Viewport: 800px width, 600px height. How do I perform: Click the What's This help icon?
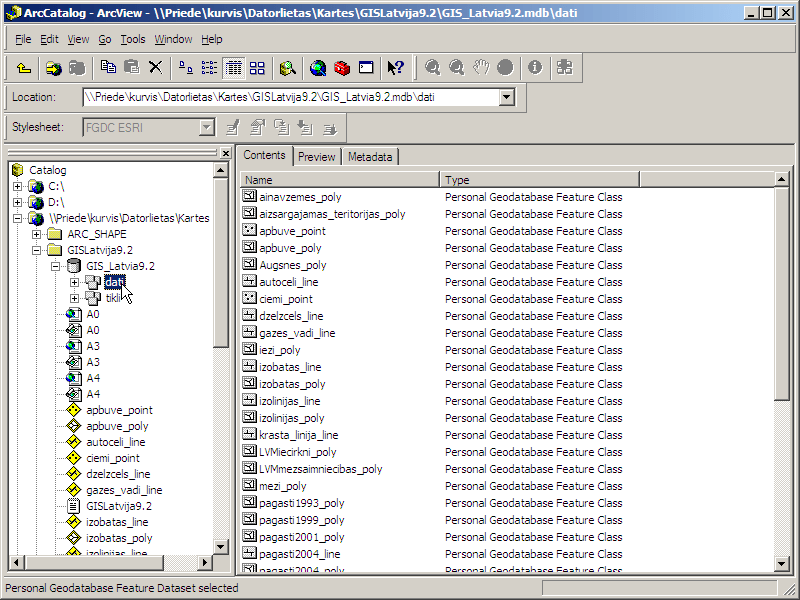(x=395, y=68)
